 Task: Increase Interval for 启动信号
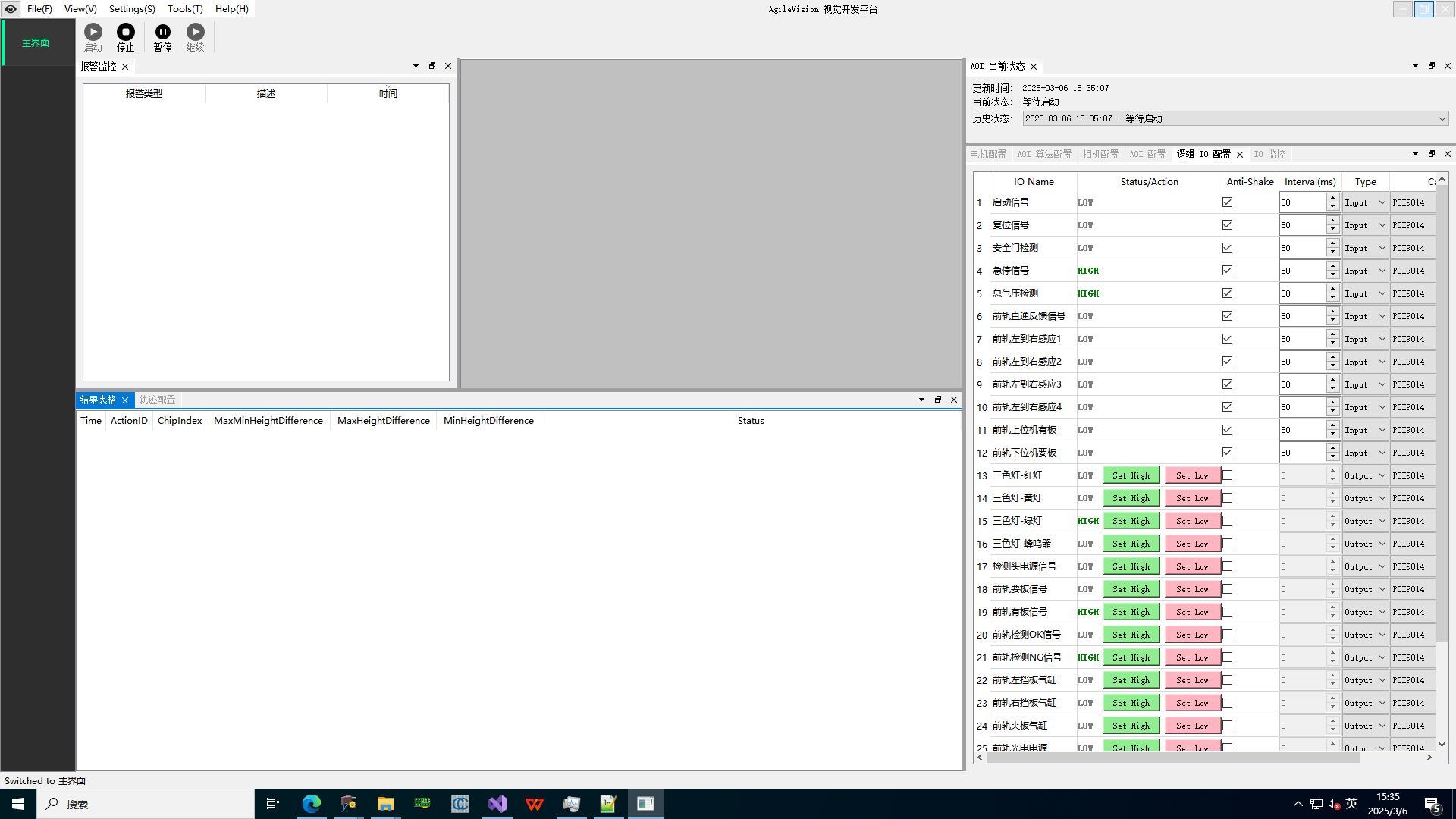click(x=1332, y=198)
